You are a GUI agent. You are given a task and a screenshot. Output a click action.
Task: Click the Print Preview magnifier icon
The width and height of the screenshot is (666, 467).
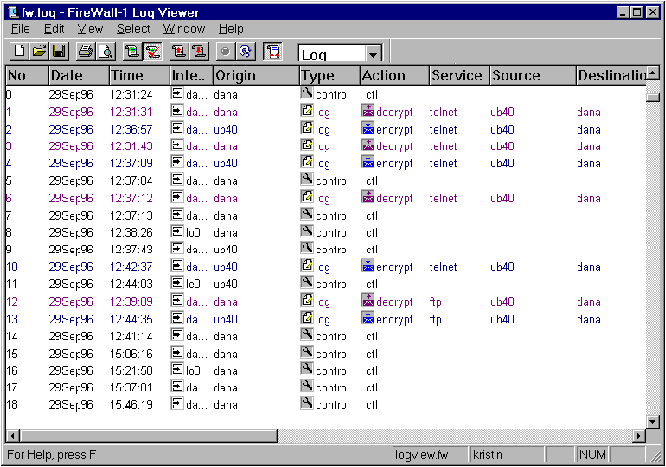(x=105, y=51)
